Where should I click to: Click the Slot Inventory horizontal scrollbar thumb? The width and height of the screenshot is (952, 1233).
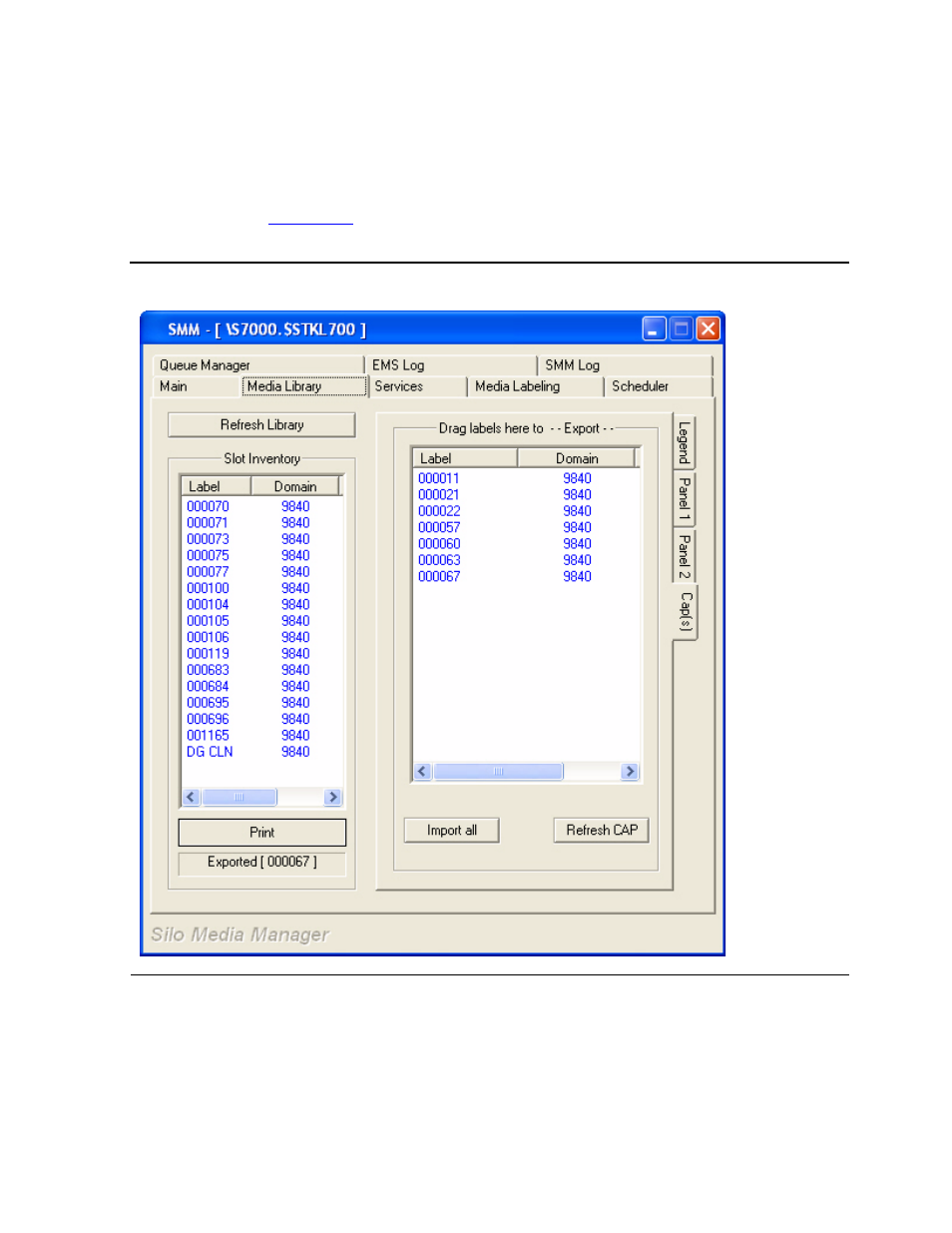tap(239, 798)
